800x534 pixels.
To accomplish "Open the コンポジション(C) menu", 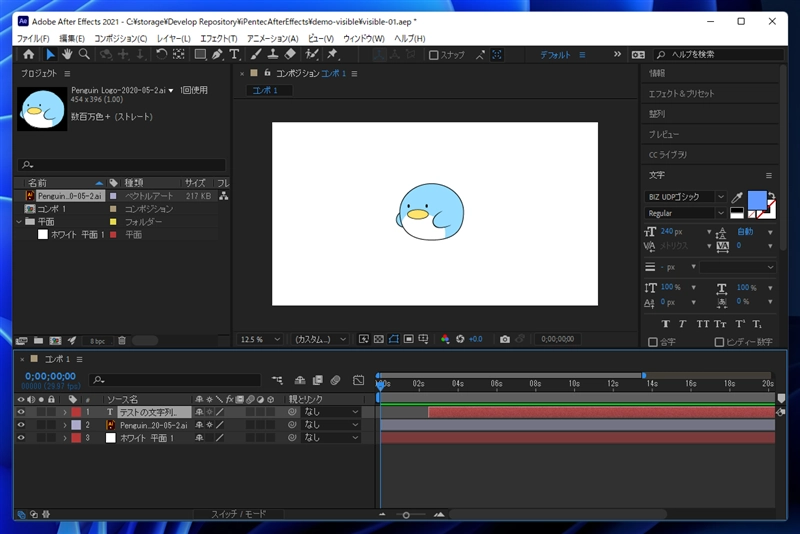I will pos(120,39).
